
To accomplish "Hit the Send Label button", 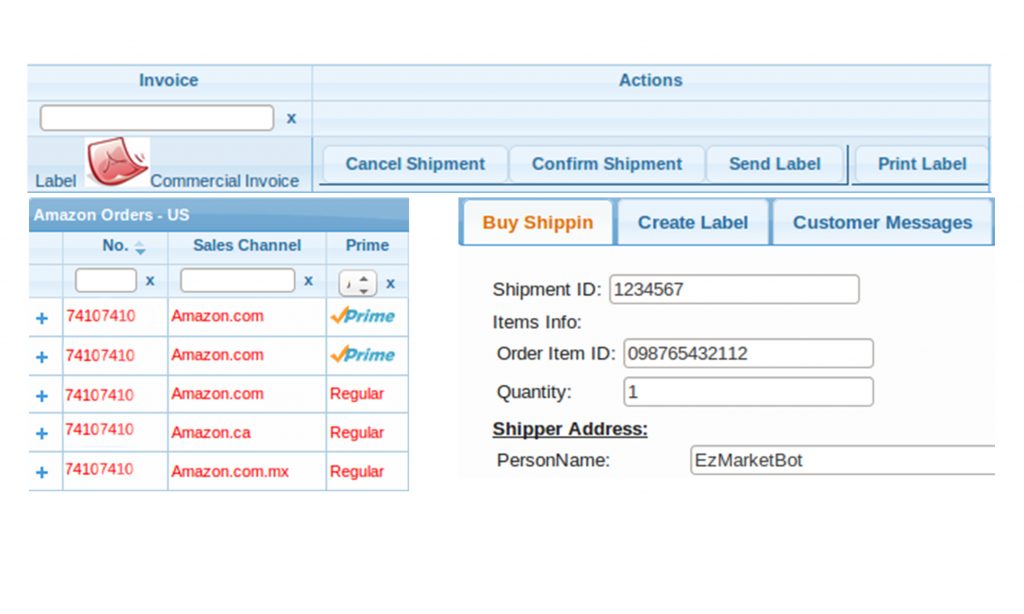I will pos(775,164).
